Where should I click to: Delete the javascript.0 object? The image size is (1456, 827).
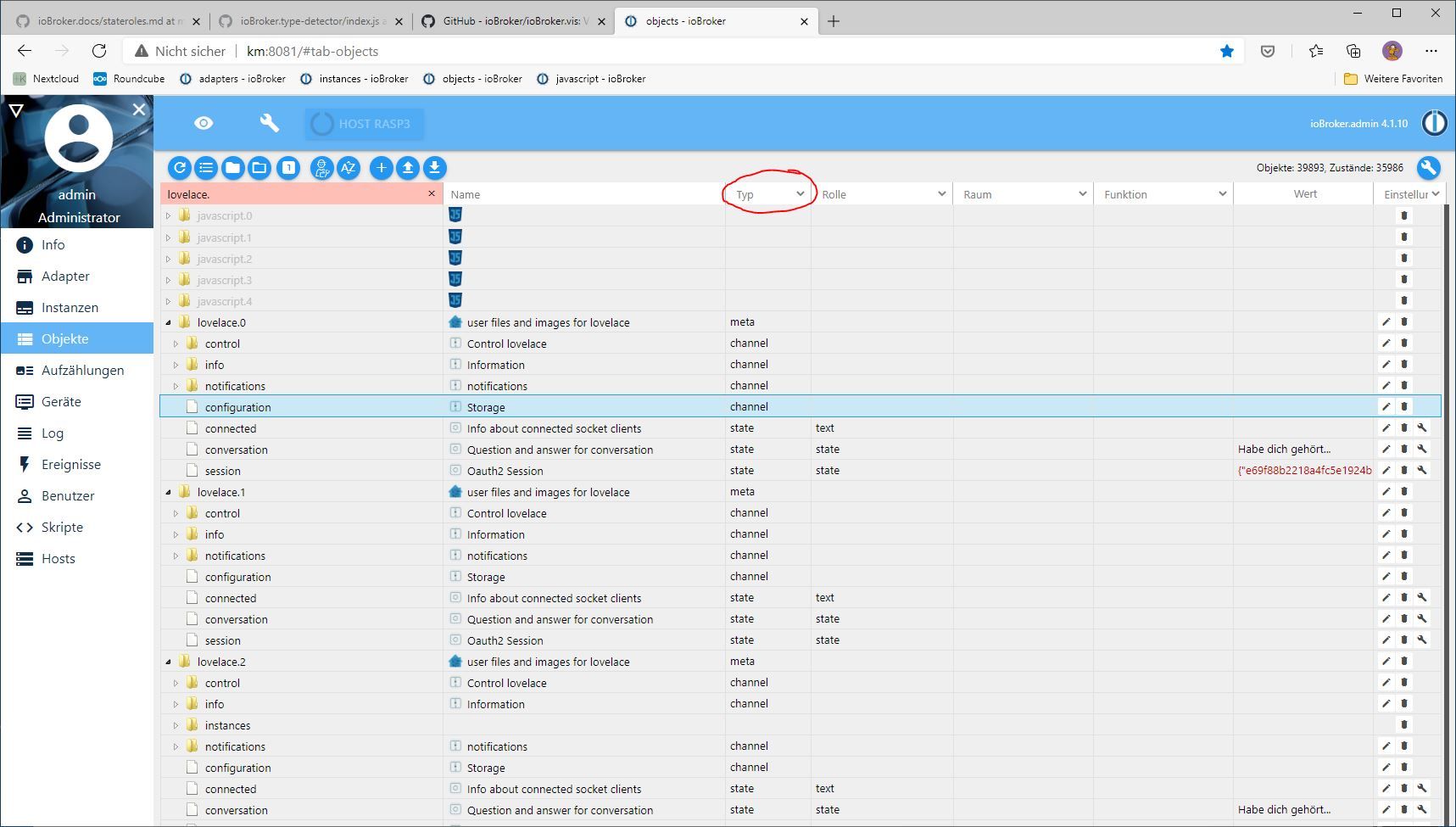point(1404,215)
